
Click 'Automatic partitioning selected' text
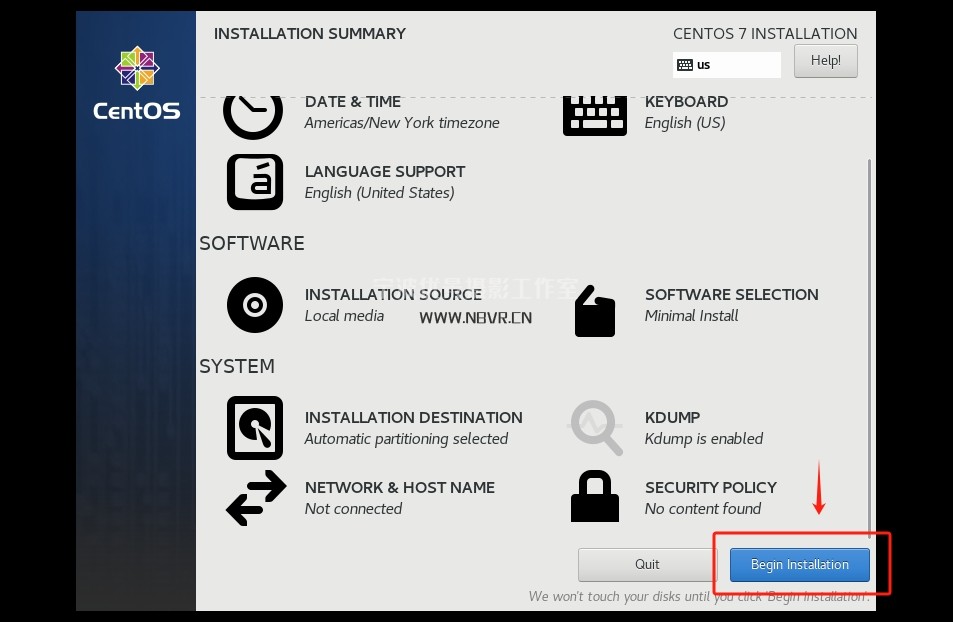click(x=406, y=439)
